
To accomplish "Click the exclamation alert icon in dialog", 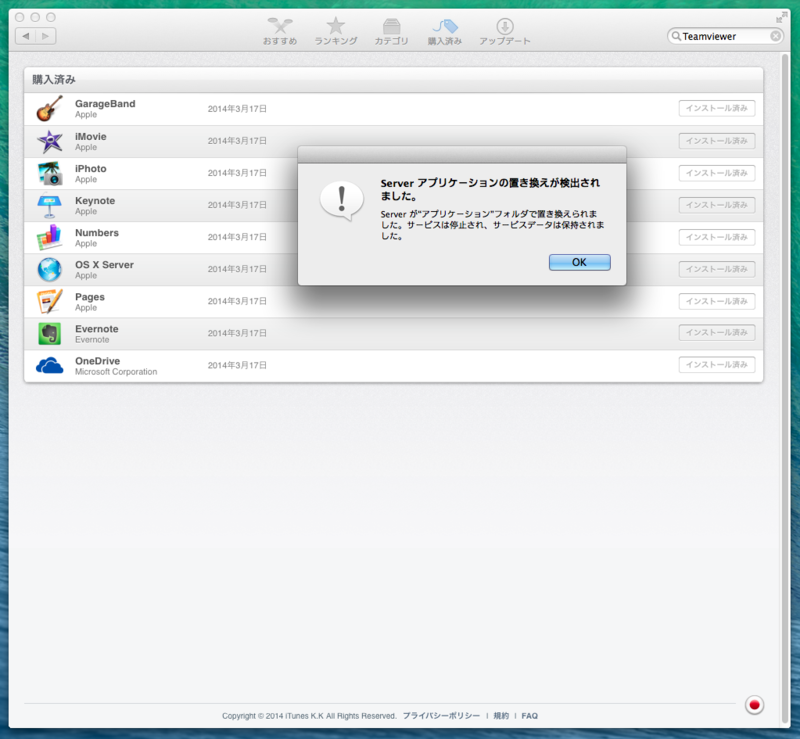I will (x=341, y=201).
